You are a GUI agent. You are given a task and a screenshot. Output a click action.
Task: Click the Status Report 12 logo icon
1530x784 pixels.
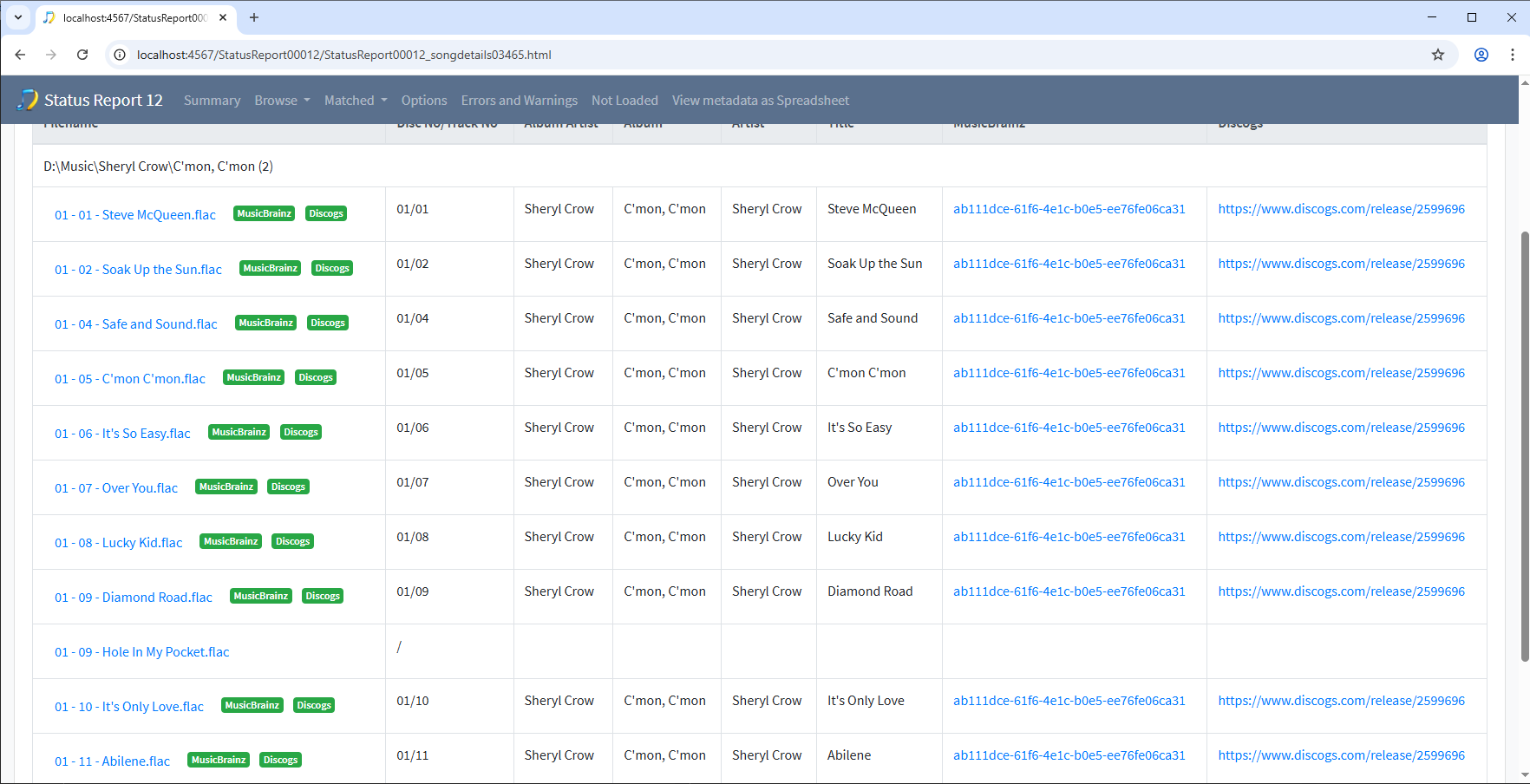pyautogui.click(x=28, y=100)
